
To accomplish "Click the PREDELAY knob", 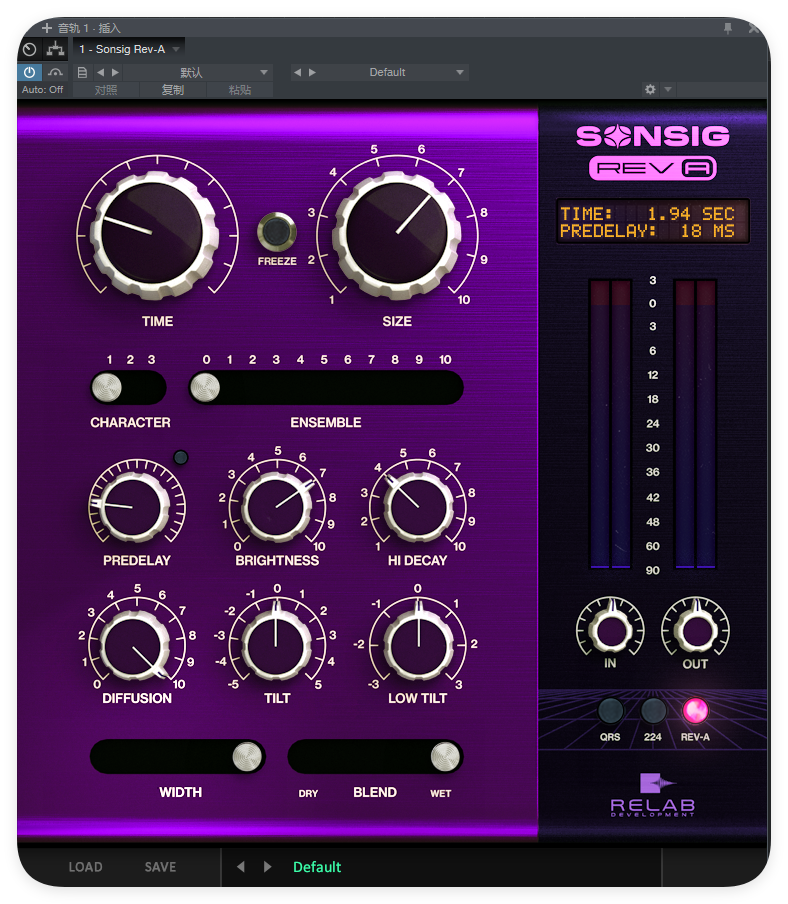I will pyautogui.click(x=134, y=507).
